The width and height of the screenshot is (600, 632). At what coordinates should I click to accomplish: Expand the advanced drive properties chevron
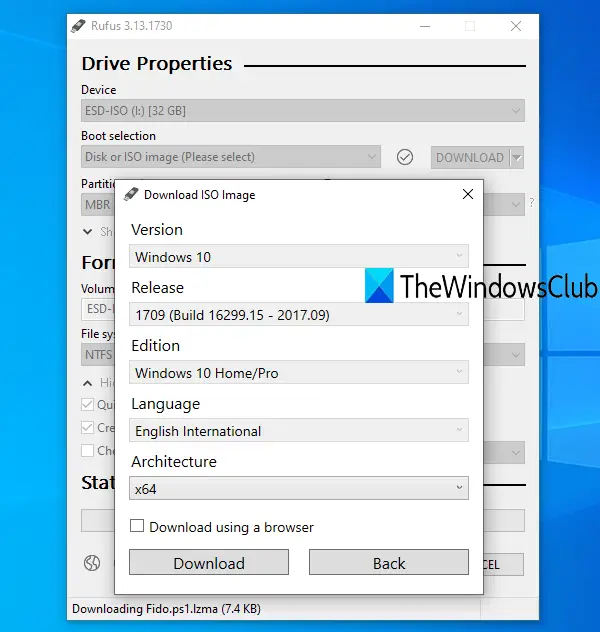coord(87,232)
